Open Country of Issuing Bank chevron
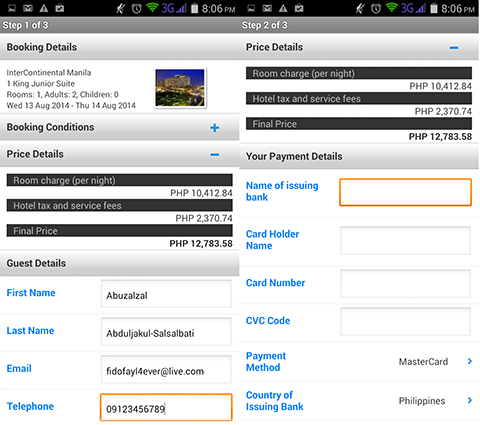The width and height of the screenshot is (480, 425). [470, 400]
